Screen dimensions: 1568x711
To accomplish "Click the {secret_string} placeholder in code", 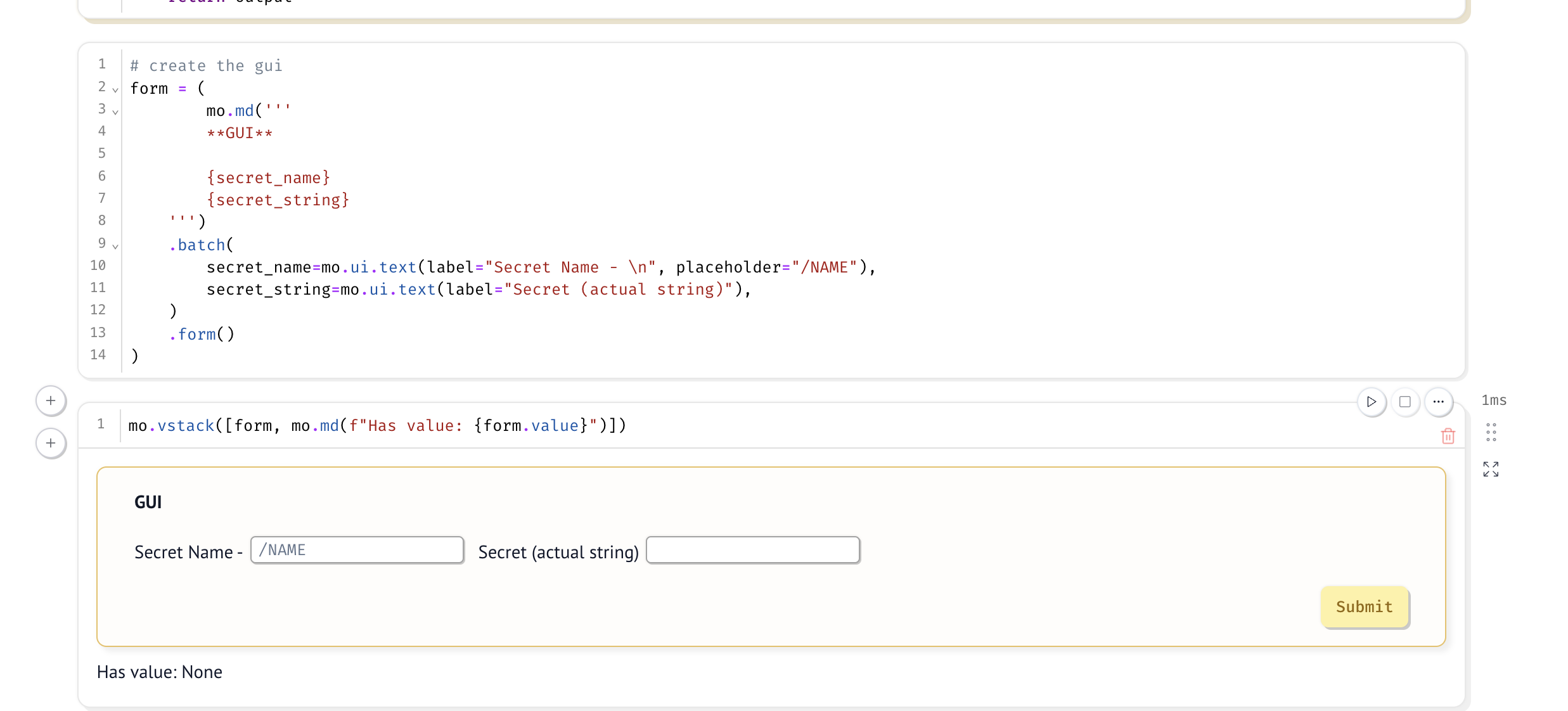I will coord(278,200).
